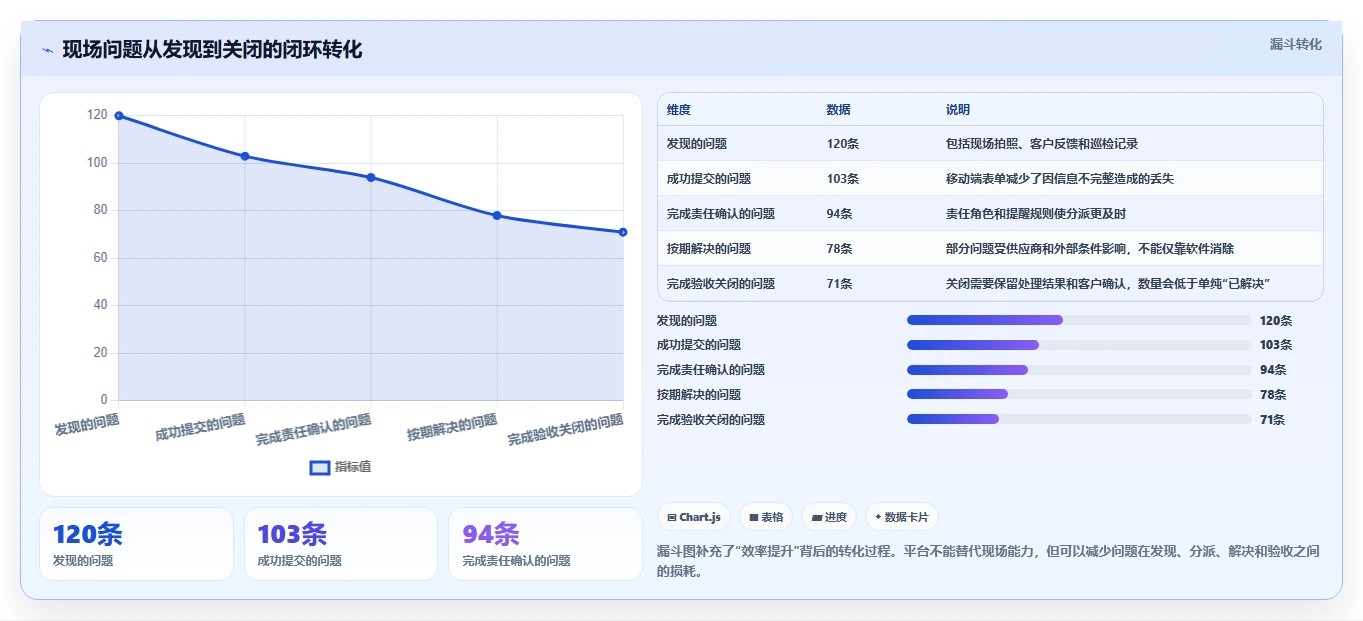The height and width of the screenshot is (621, 1363).
Task: Click table cell 完成验收关闭的问题
Action: 721,284
